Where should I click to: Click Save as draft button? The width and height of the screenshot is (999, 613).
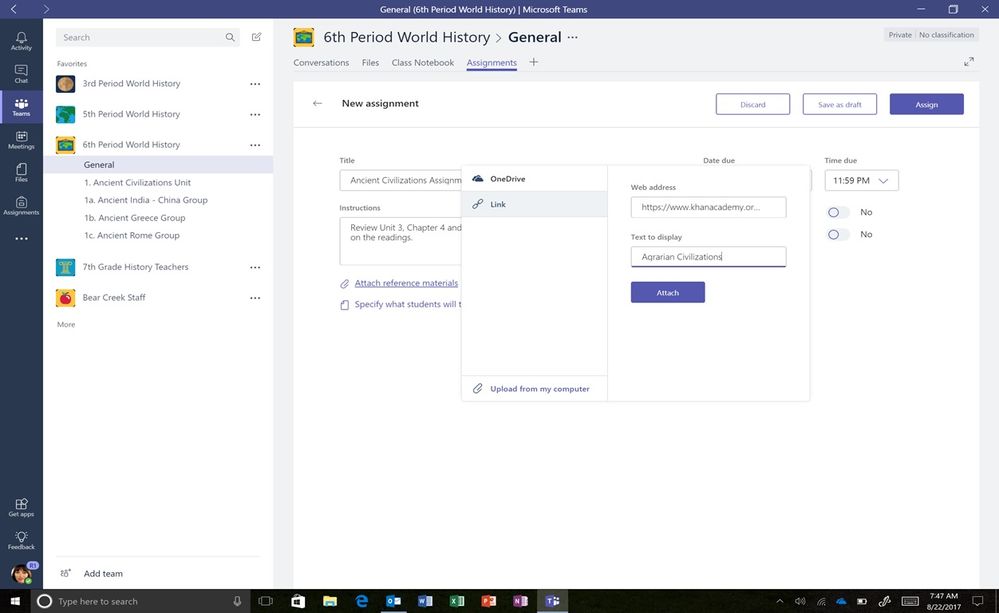pos(840,105)
